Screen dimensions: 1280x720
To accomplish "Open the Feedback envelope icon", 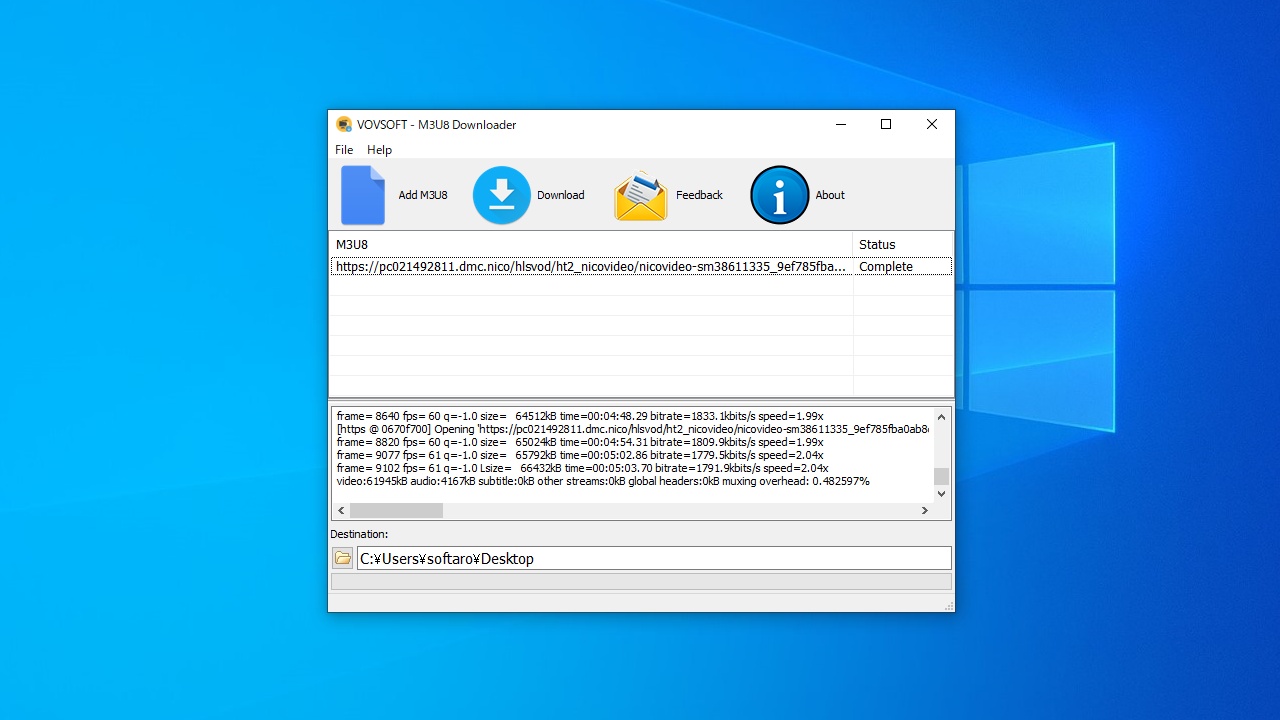I will point(641,195).
